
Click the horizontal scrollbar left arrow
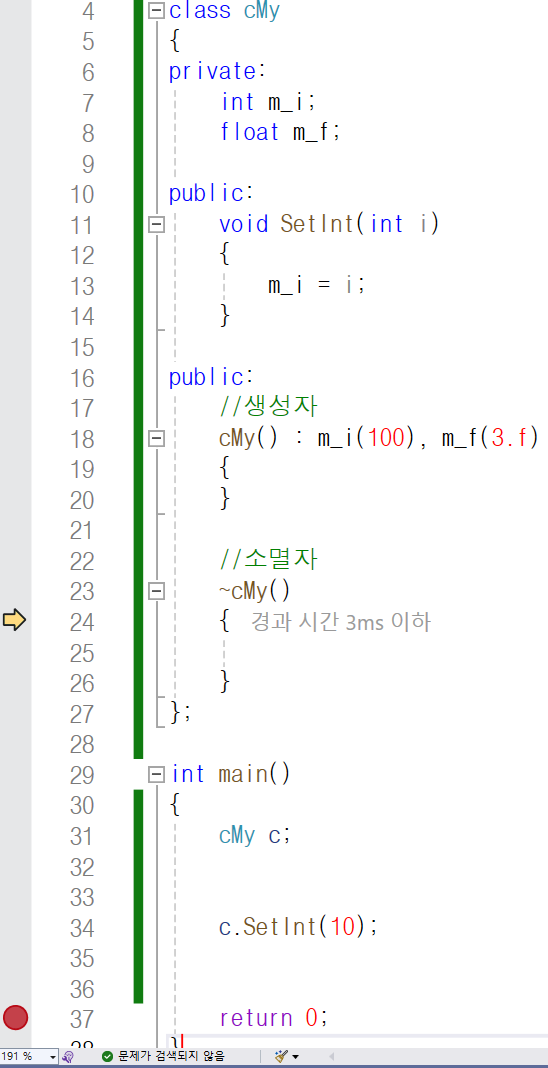(x=331, y=1056)
